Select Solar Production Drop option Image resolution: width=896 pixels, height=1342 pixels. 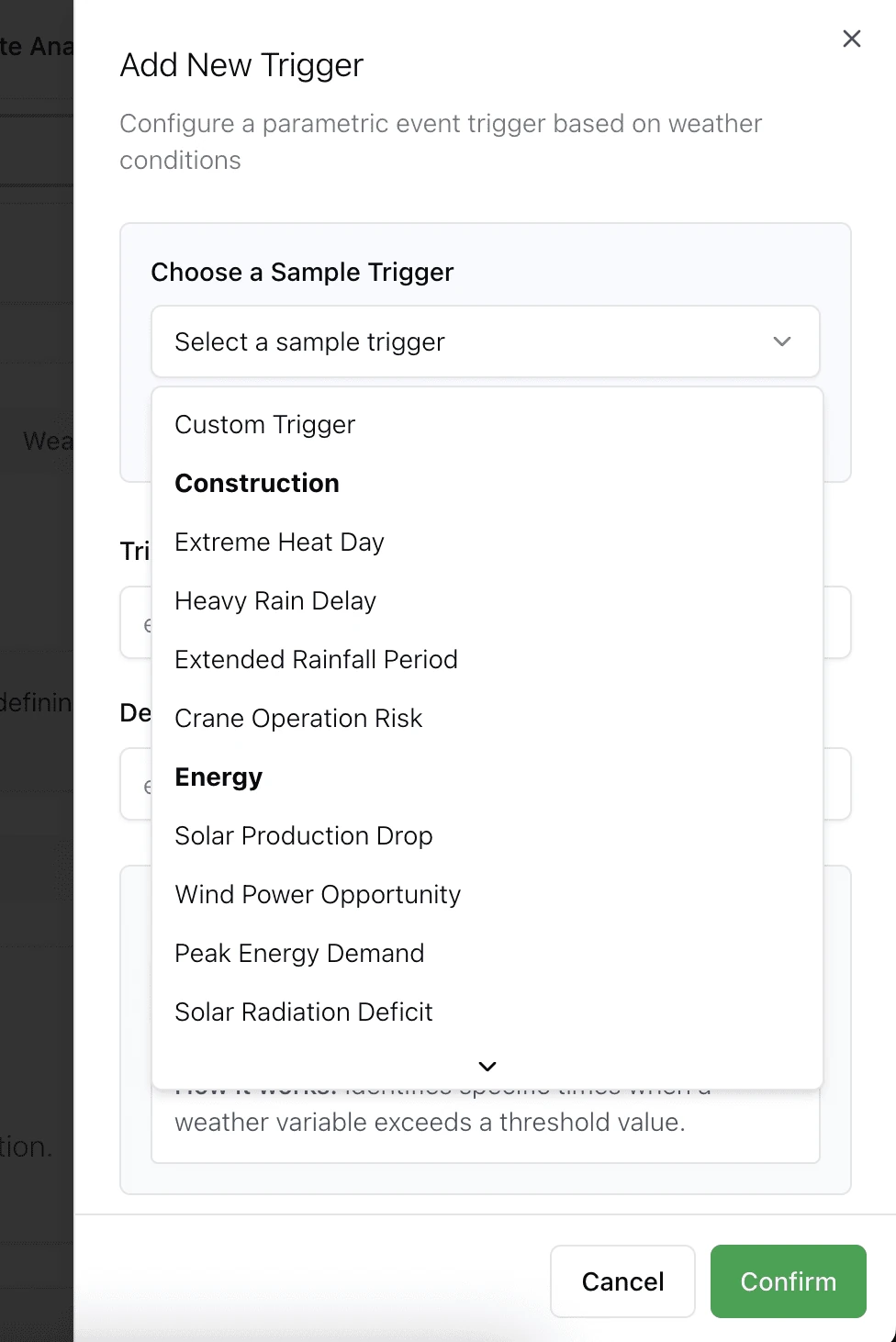303,836
